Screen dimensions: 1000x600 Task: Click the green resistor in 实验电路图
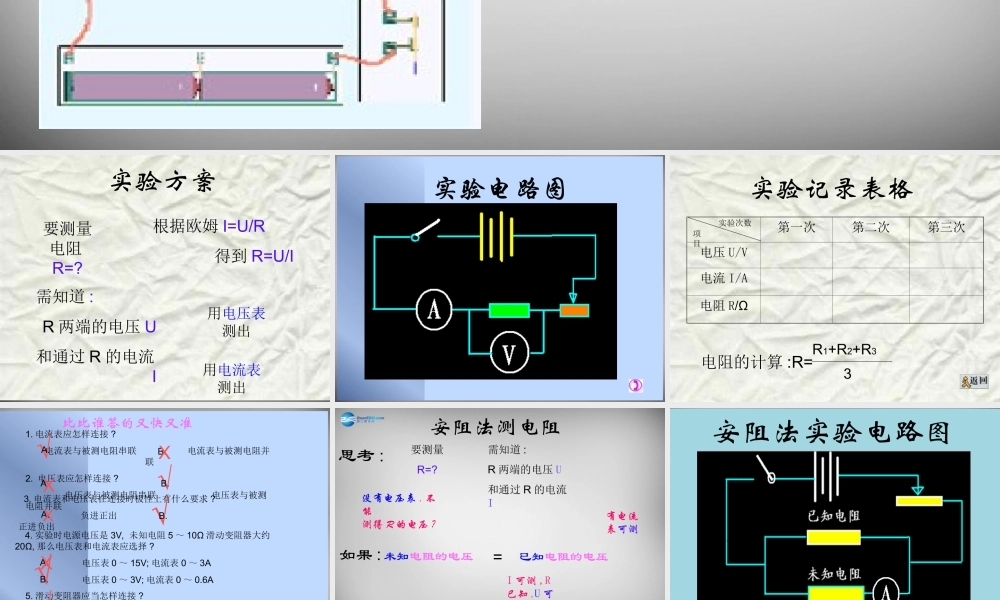509,311
